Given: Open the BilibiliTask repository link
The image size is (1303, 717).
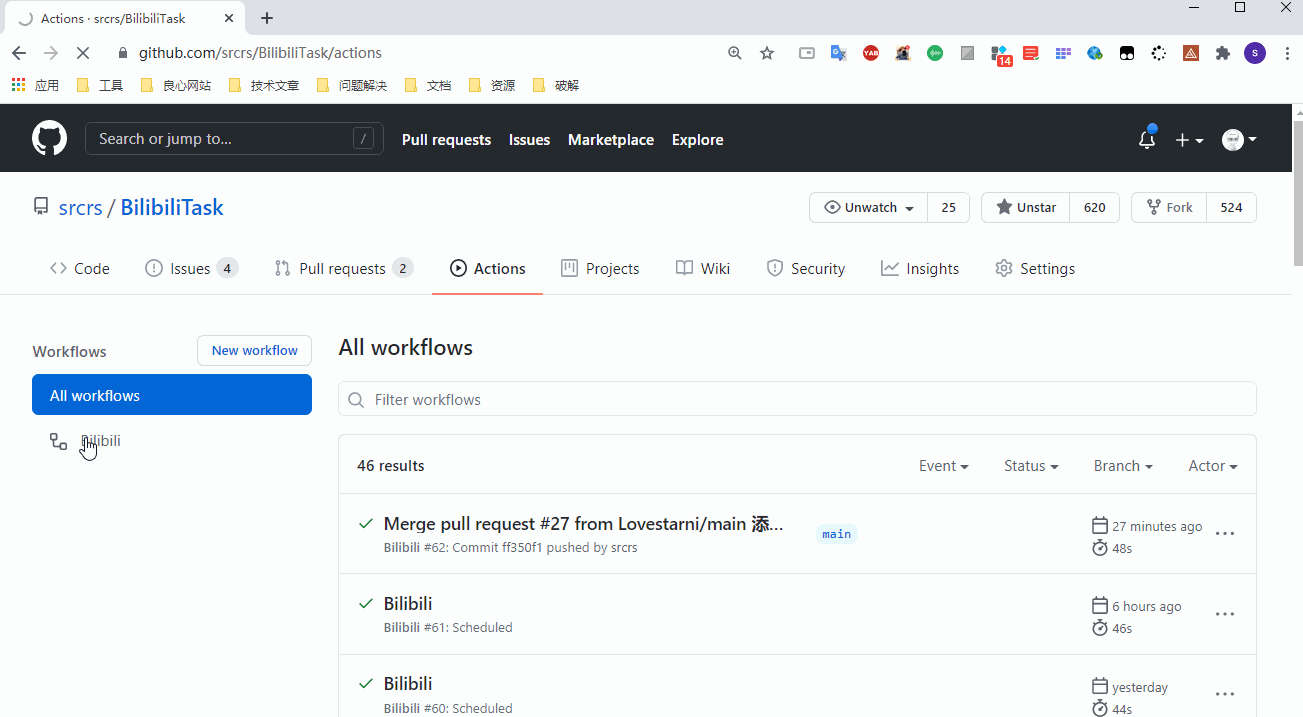Looking at the screenshot, I should click(172, 207).
